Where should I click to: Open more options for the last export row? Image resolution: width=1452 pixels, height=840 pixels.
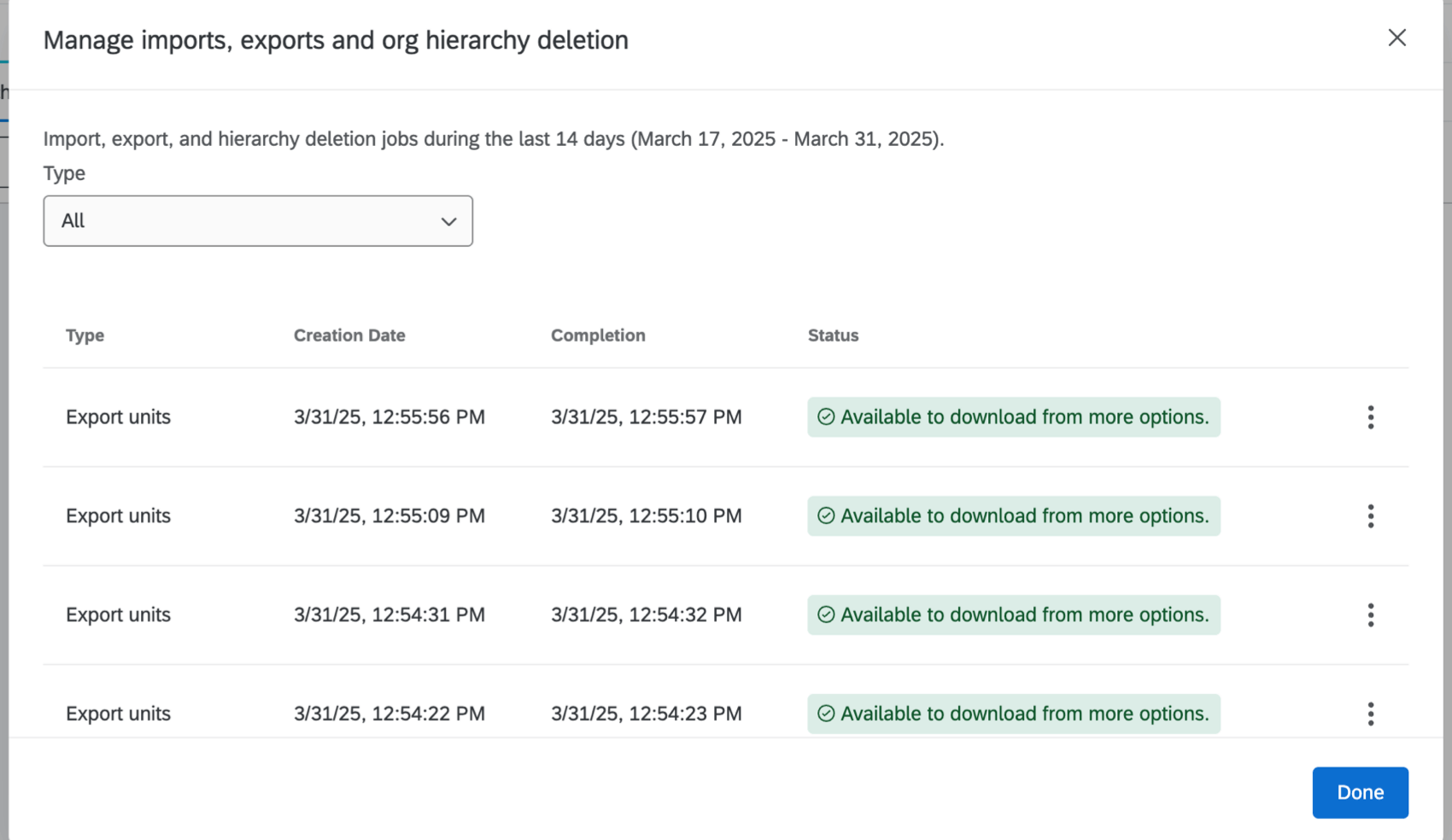pyautogui.click(x=1370, y=714)
